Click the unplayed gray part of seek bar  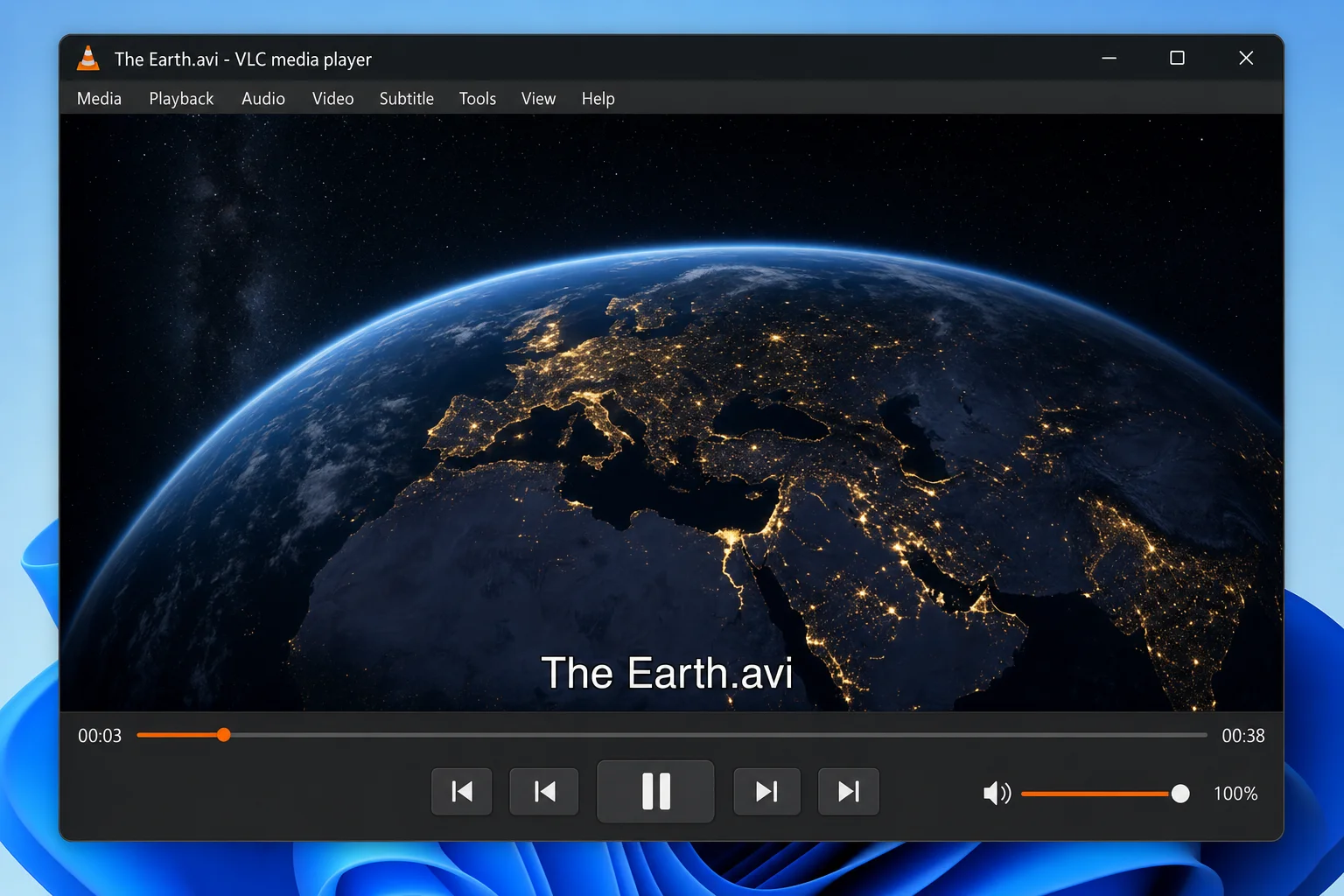719,735
